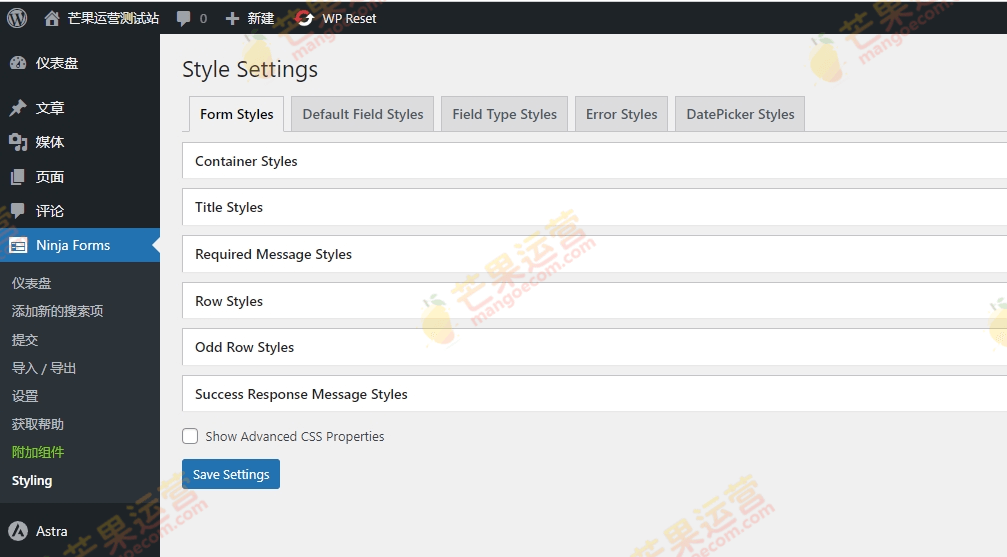Open the Ninja Forms menu item
The width and height of the screenshot is (1007, 557).
(x=80, y=245)
